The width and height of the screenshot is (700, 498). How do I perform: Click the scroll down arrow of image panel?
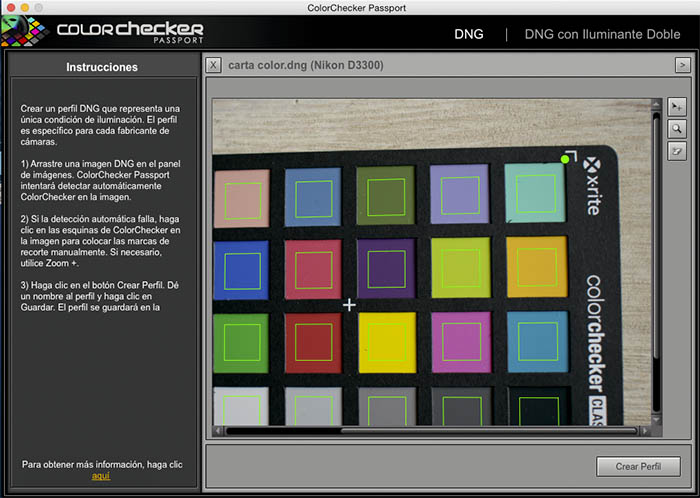pos(656,420)
